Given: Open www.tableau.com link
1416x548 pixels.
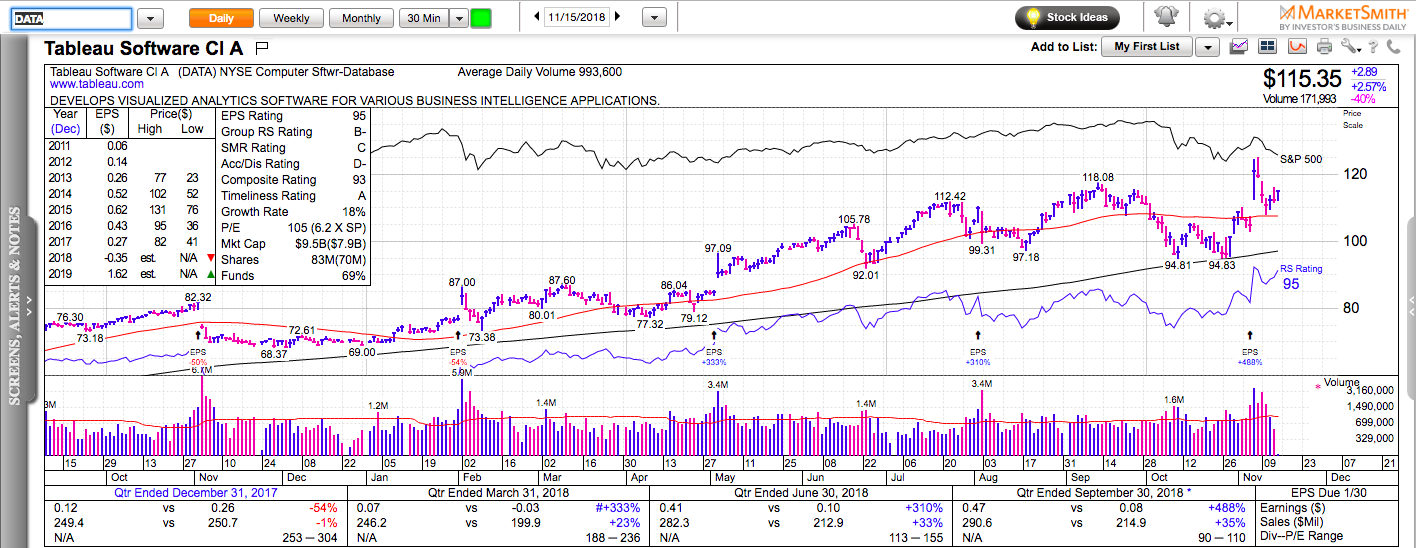Looking at the screenshot, I should coord(96,85).
